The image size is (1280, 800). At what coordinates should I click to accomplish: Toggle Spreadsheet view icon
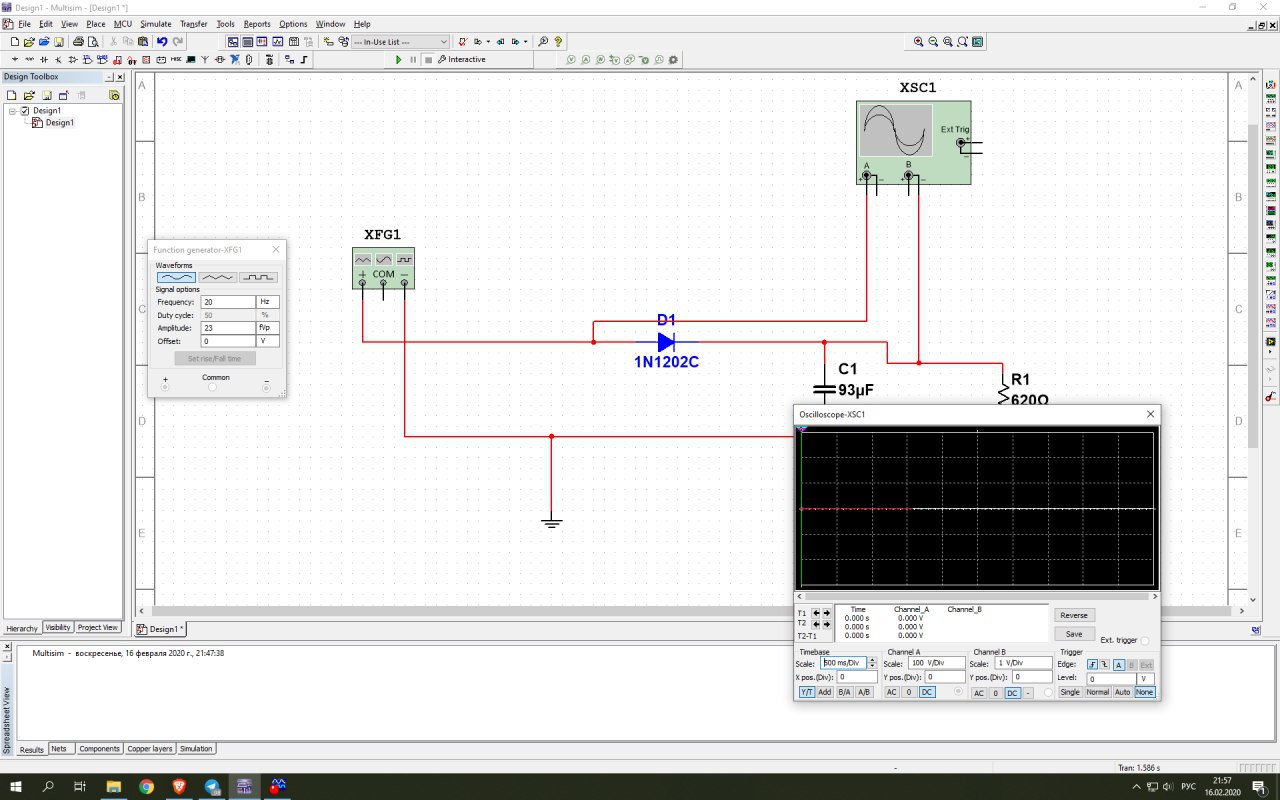pos(248,42)
